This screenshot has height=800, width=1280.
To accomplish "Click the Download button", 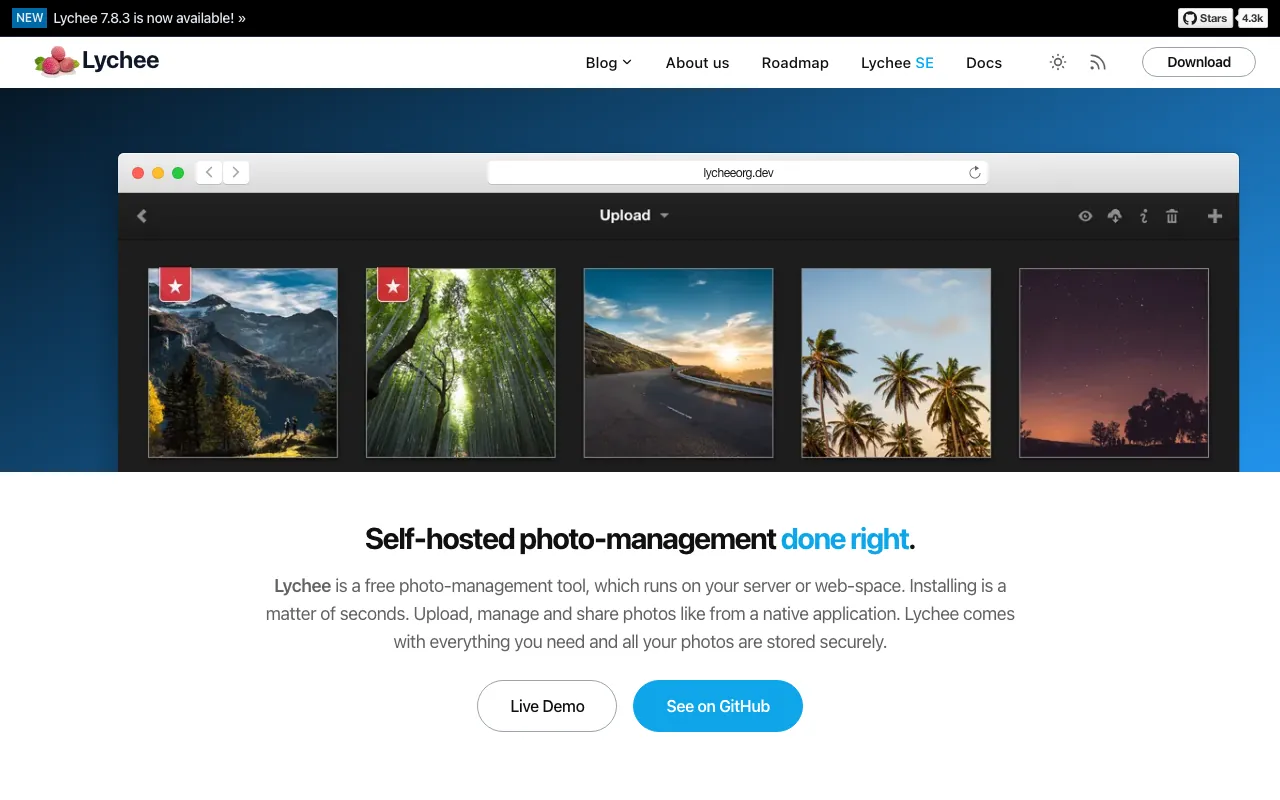I will point(1199,62).
